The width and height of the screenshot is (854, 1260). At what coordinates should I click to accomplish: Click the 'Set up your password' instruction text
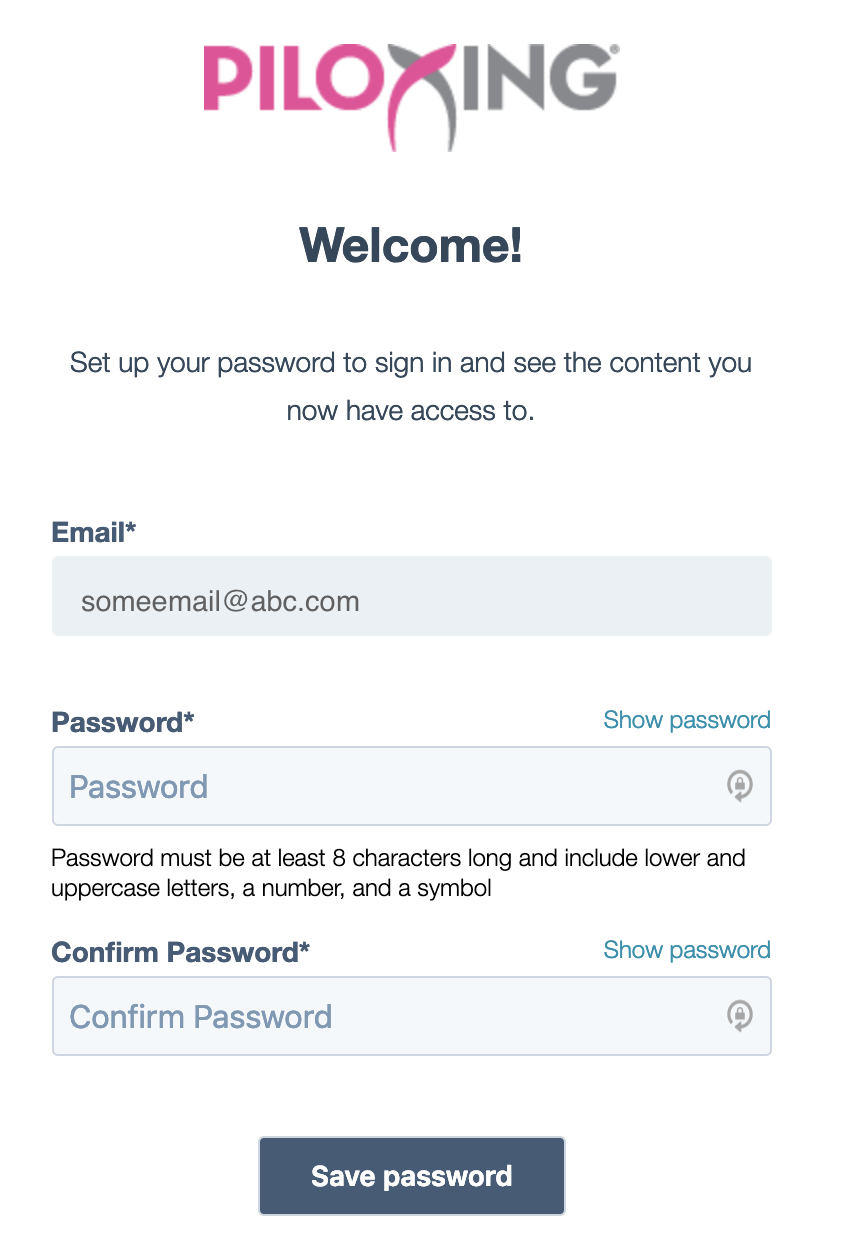point(411,386)
